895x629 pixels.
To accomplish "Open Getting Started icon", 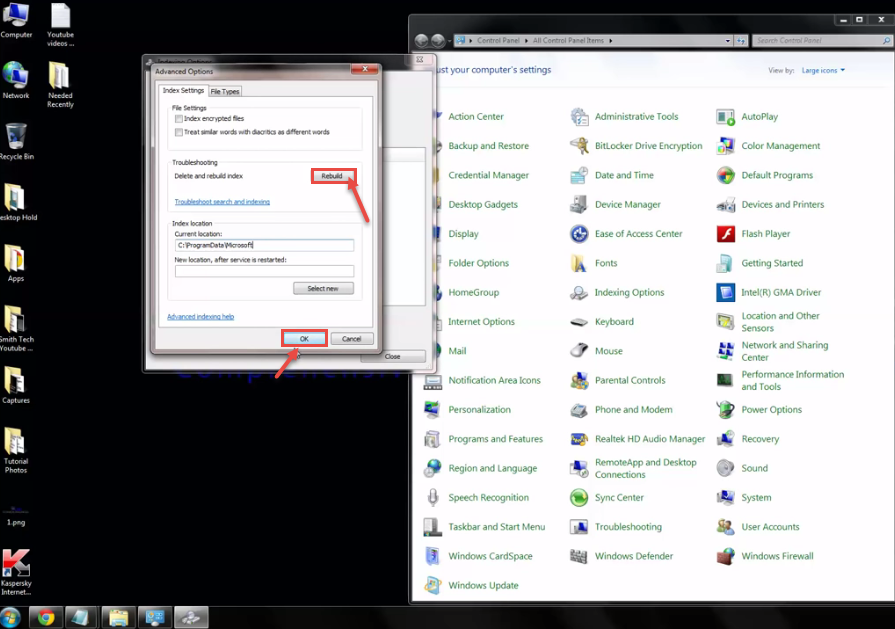I will coord(725,263).
